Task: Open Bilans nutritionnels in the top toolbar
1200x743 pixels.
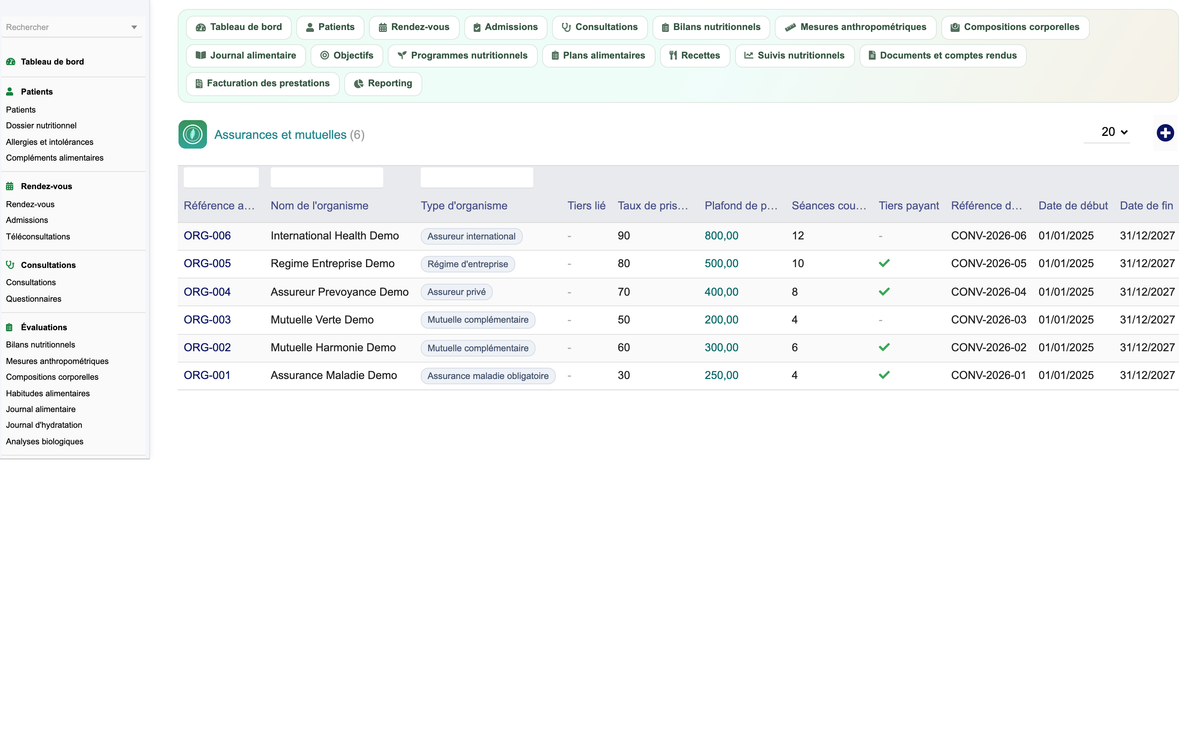Action: [711, 27]
